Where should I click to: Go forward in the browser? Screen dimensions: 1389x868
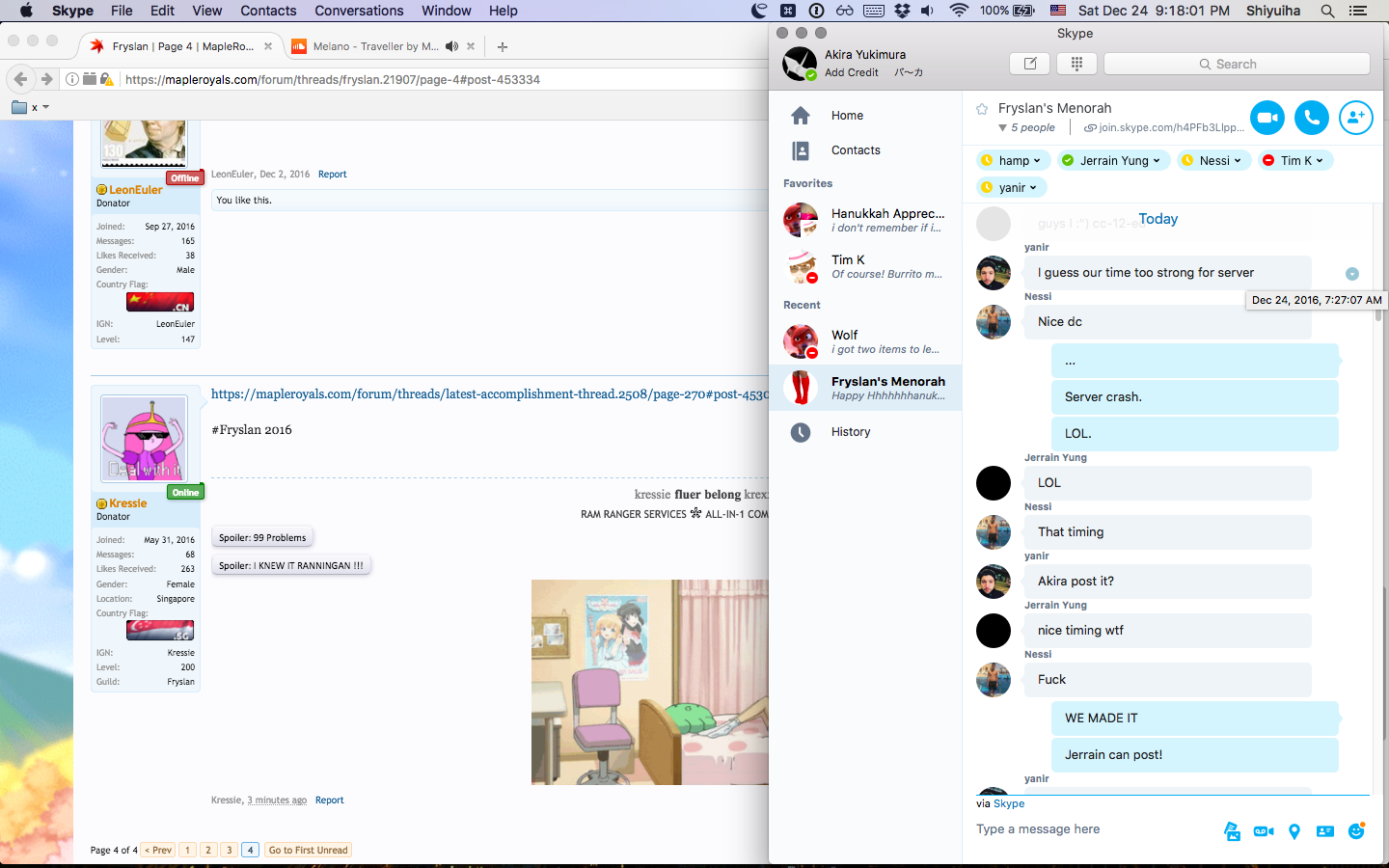[x=46, y=79]
